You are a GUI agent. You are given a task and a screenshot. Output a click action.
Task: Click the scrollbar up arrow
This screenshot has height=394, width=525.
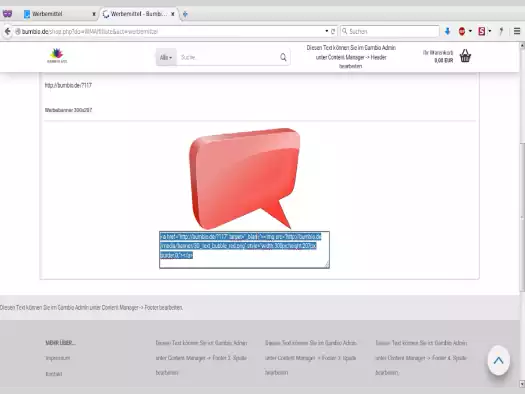coord(522,45)
